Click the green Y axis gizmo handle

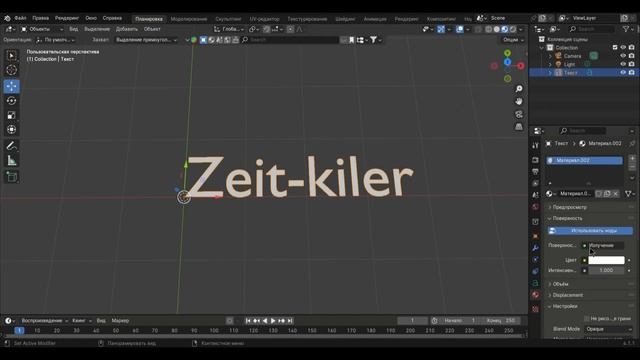pos(507,53)
